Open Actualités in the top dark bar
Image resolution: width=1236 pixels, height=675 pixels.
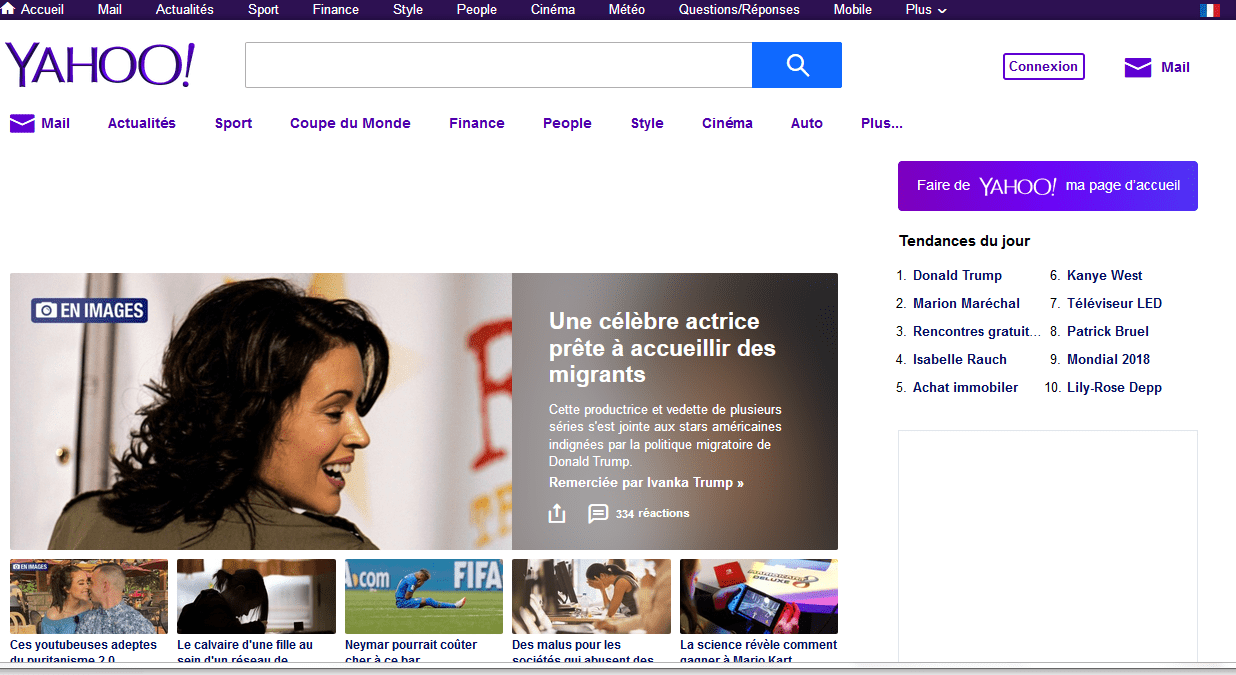pyautogui.click(x=185, y=9)
